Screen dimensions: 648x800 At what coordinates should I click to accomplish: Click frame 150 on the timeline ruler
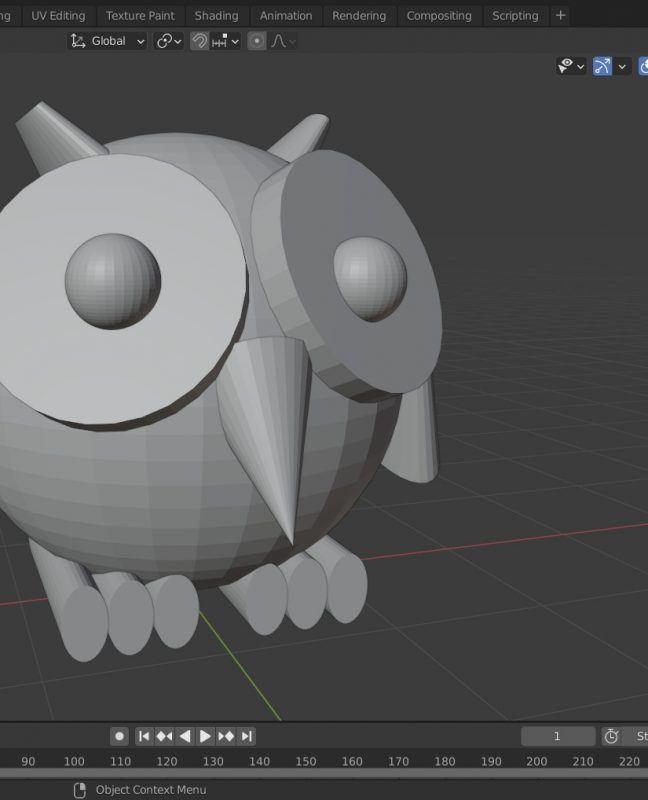[x=306, y=761]
